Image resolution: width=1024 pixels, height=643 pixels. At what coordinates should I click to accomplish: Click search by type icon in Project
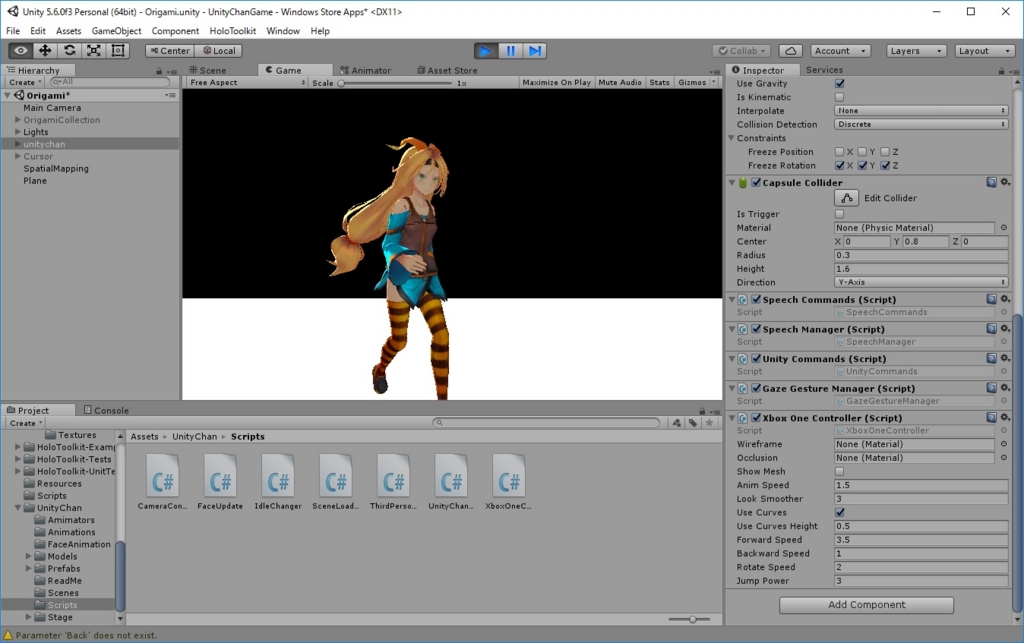(677, 423)
